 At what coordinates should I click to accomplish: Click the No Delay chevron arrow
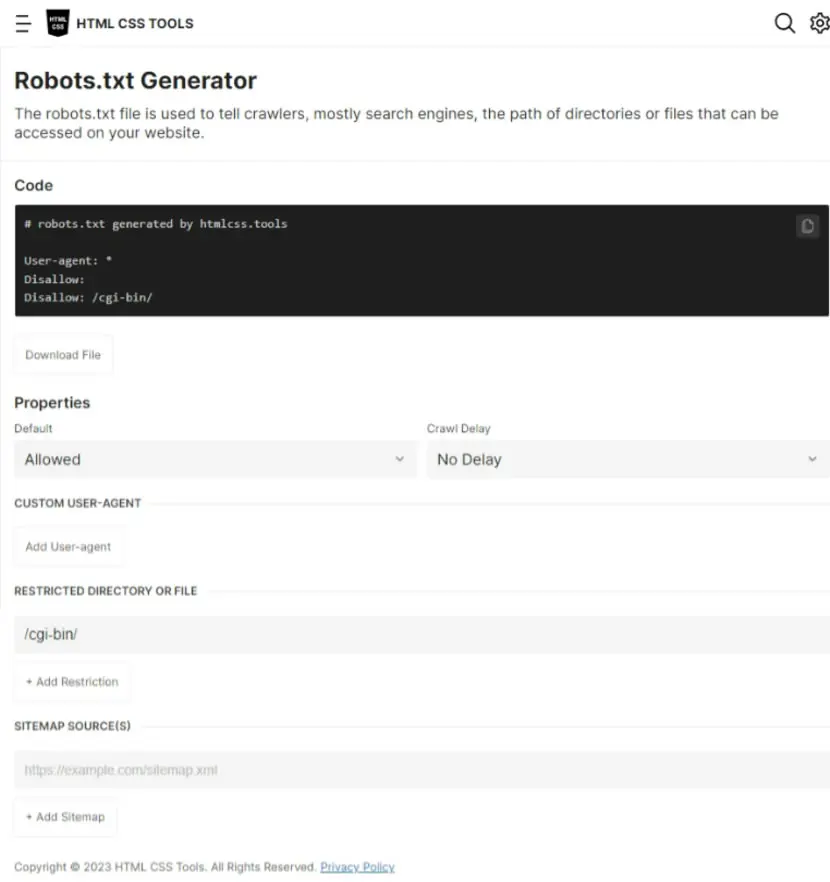click(813, 459)
